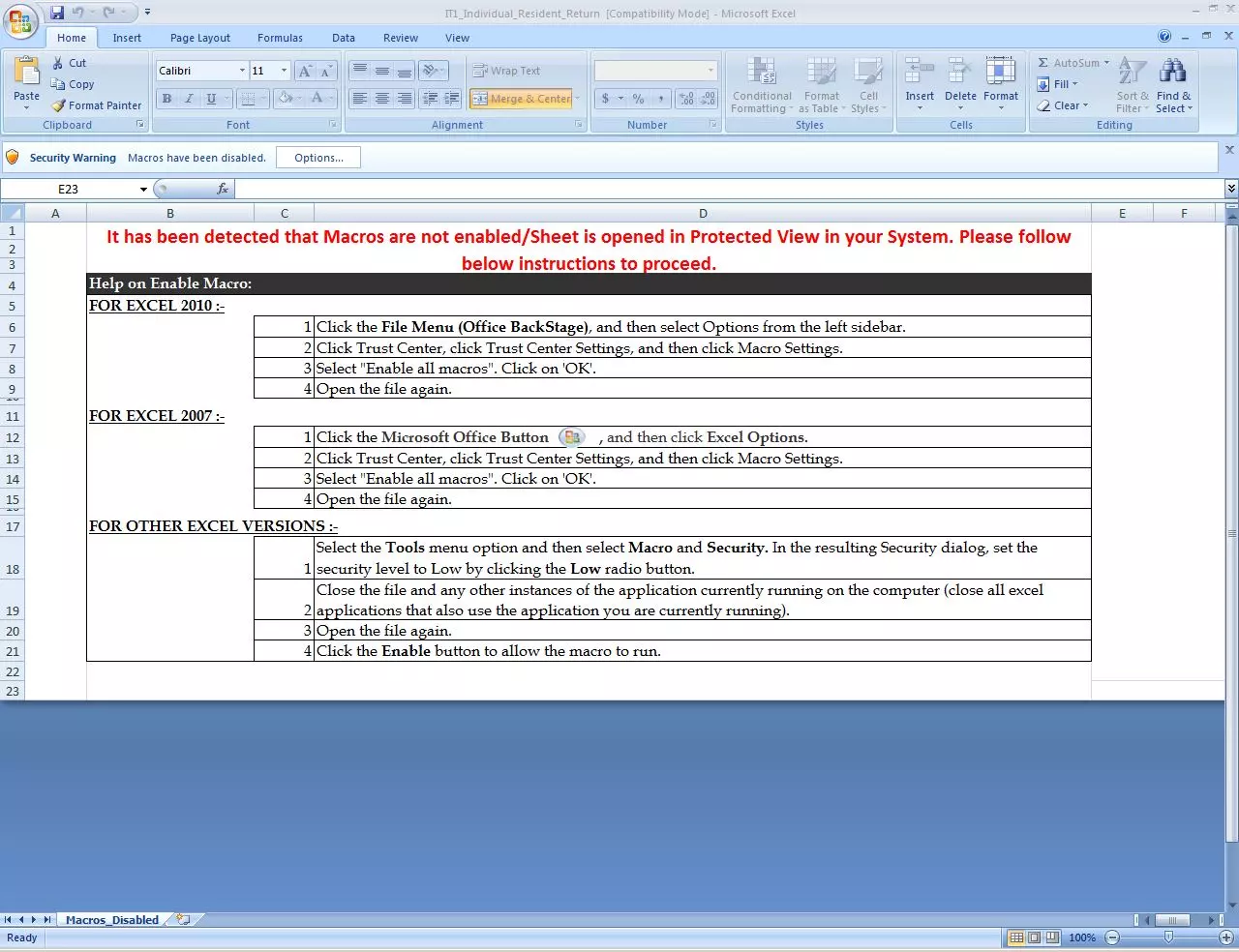Click the vertical scrollbar
This screenshot has width=1239, height=952.
(x=1231, y=532)
